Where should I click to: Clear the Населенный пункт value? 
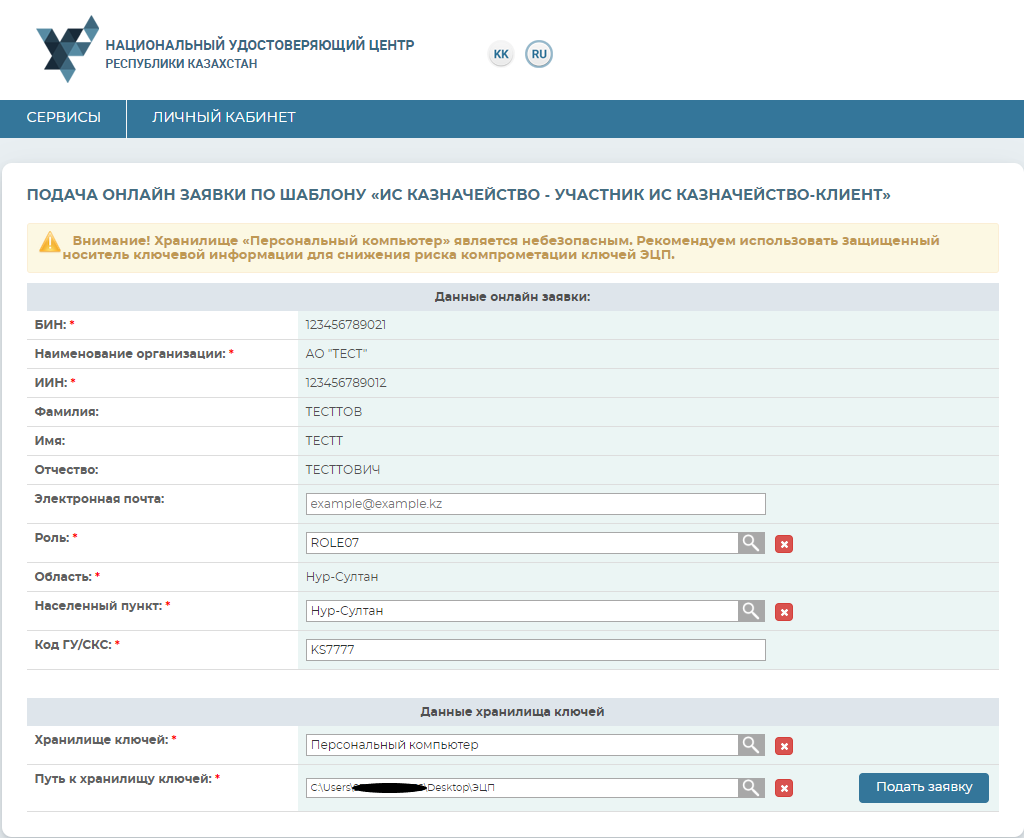(785, 612)
